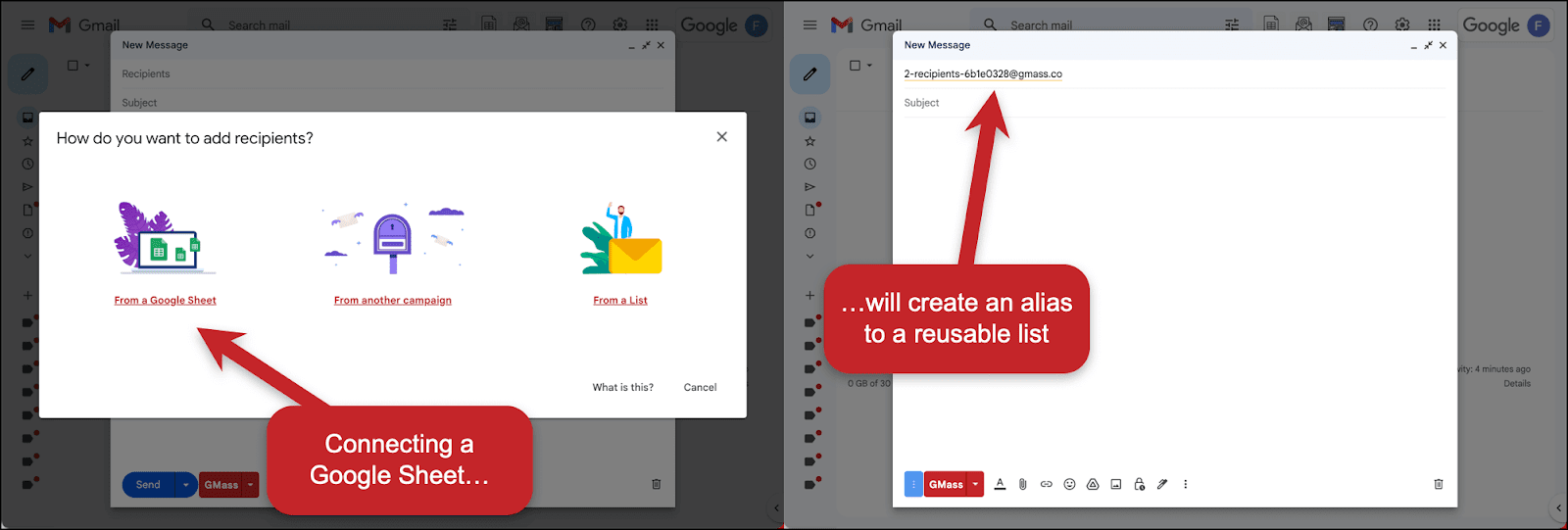Click GMass spreadsheet icon in right Gmail header

tap(1271, 24)
